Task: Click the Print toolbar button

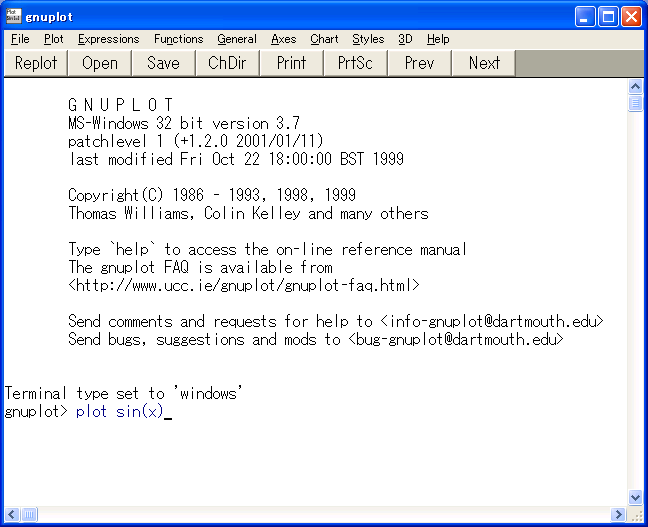Action: (x=292, y=63)
